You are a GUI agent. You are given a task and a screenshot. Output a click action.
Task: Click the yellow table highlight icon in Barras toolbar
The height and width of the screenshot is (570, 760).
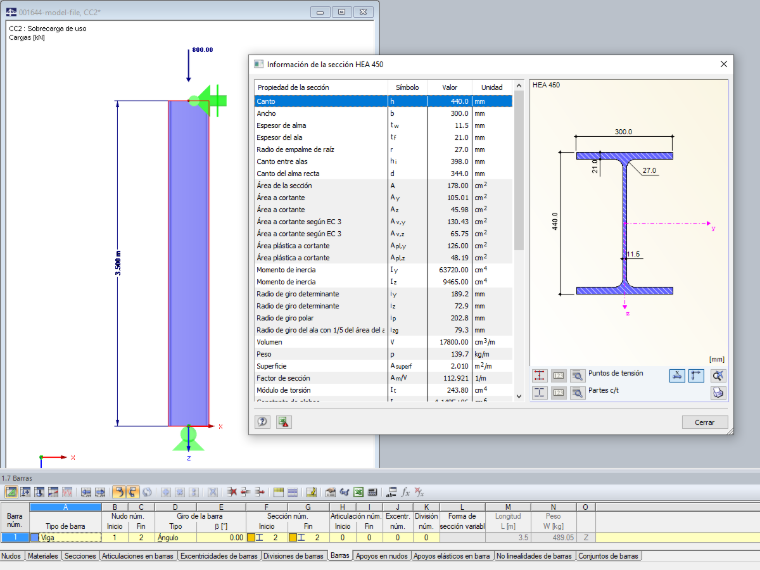pyautogui.click(x=278, y=492)
